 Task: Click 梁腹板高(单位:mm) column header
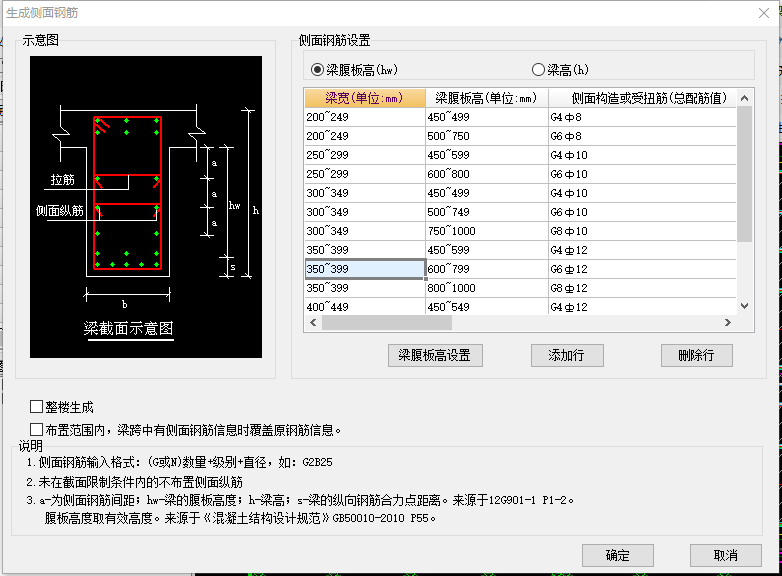(x=486, y=98)
